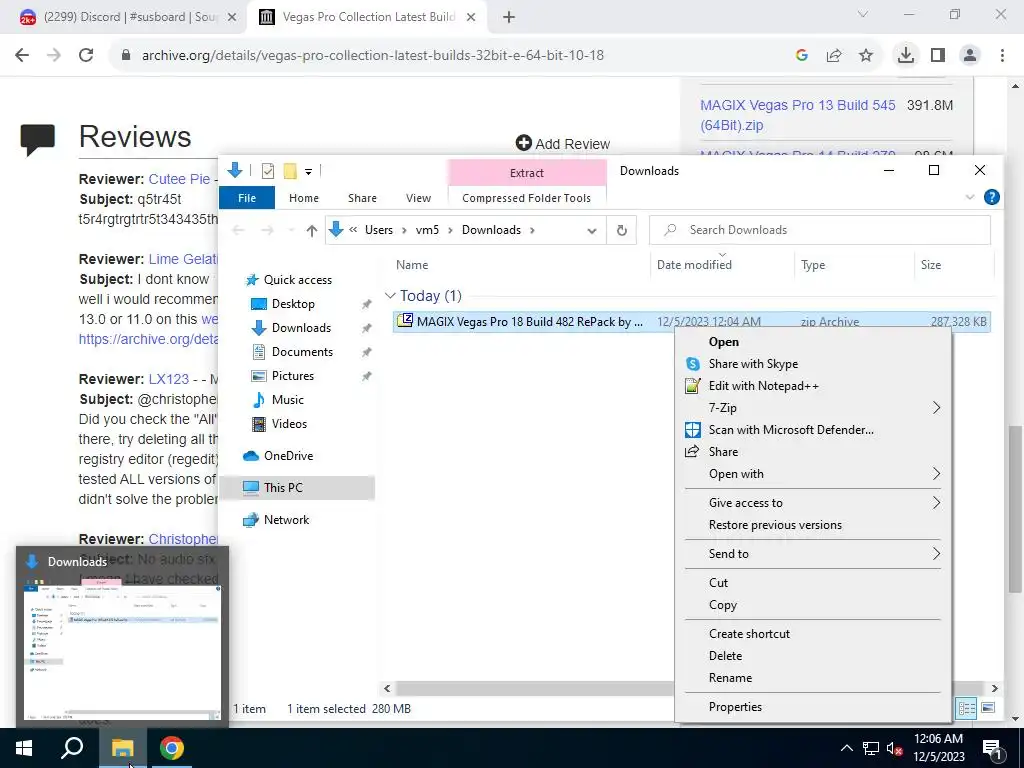Select Network in the navigation pane
1024x768 pixels.
coord(286,520)
